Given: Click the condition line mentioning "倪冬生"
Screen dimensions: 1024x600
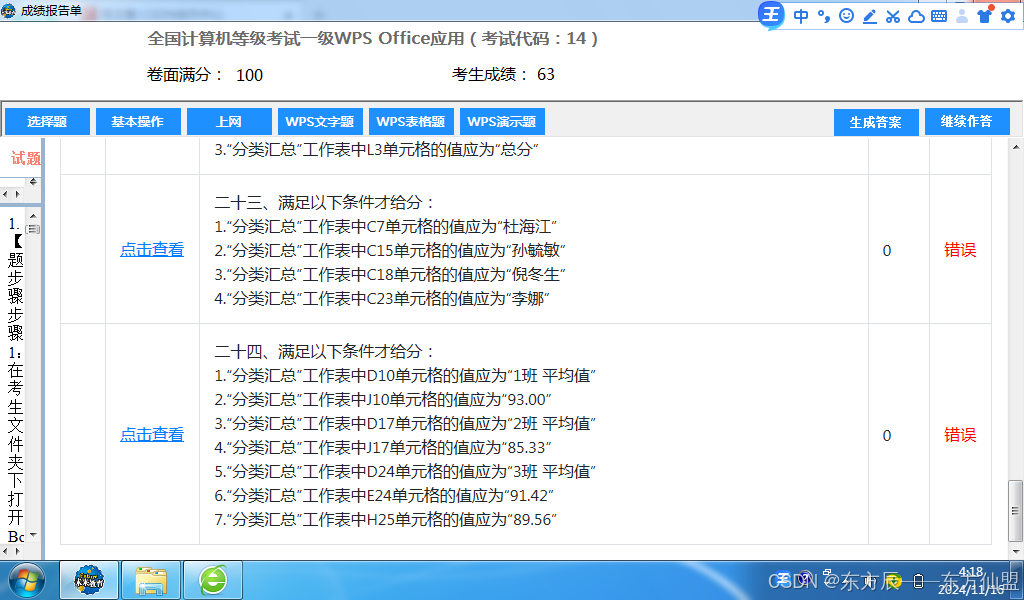Looking at the screenshot, I should pos(390,275).
